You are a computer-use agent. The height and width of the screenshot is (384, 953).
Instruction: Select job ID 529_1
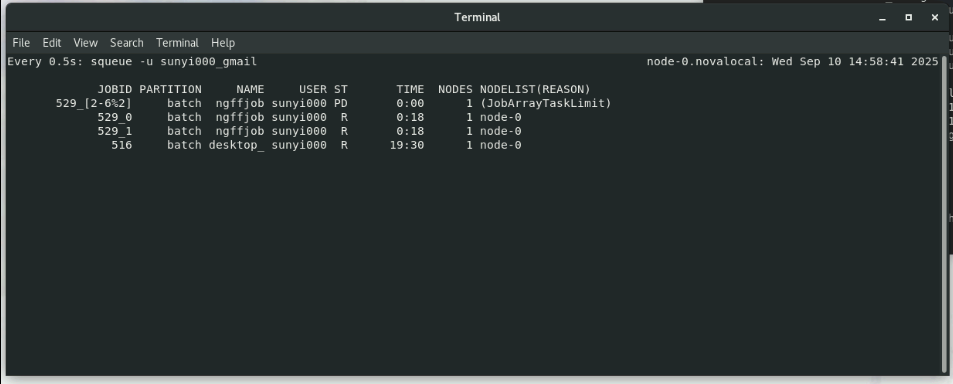click(114, 131)
